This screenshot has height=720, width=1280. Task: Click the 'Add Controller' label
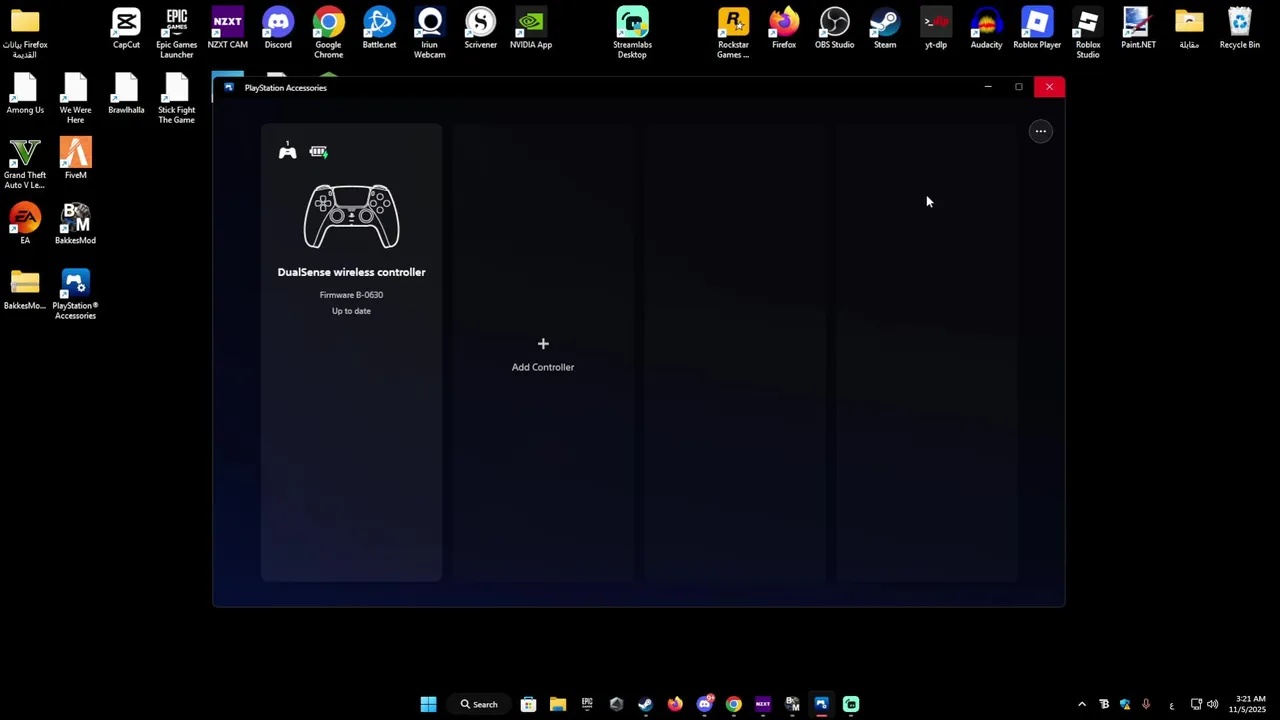click(543, 367)
